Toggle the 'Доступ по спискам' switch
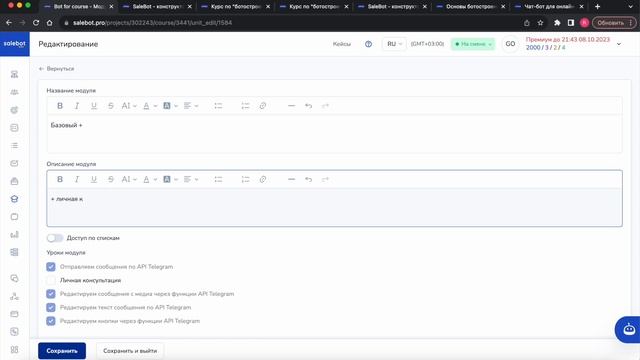Image resolution: width=640 pixels, height=360 pixels. pyautogui.click(x=55, y=238)
